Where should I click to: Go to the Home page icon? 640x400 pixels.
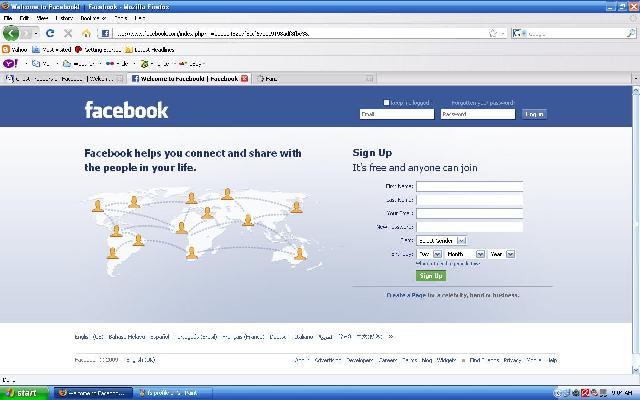pos(86,33)
